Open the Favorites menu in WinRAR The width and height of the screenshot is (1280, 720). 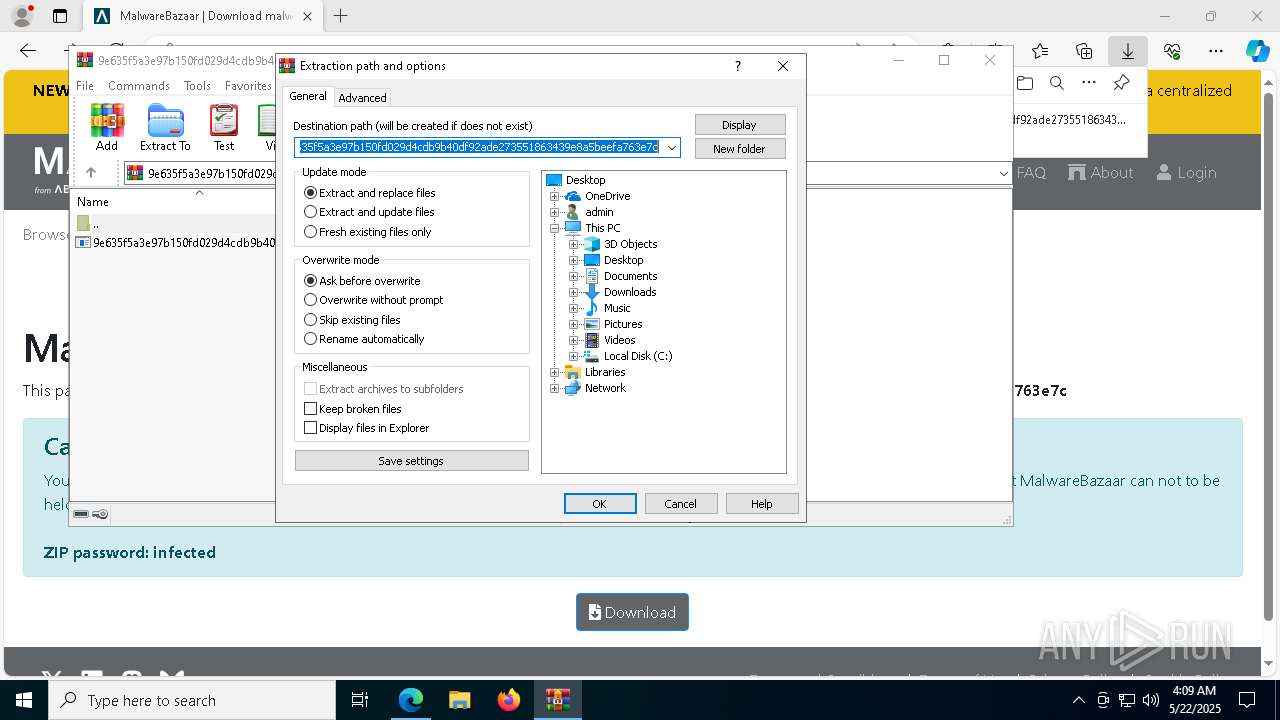pyautogui.click(x=248, y=86)
